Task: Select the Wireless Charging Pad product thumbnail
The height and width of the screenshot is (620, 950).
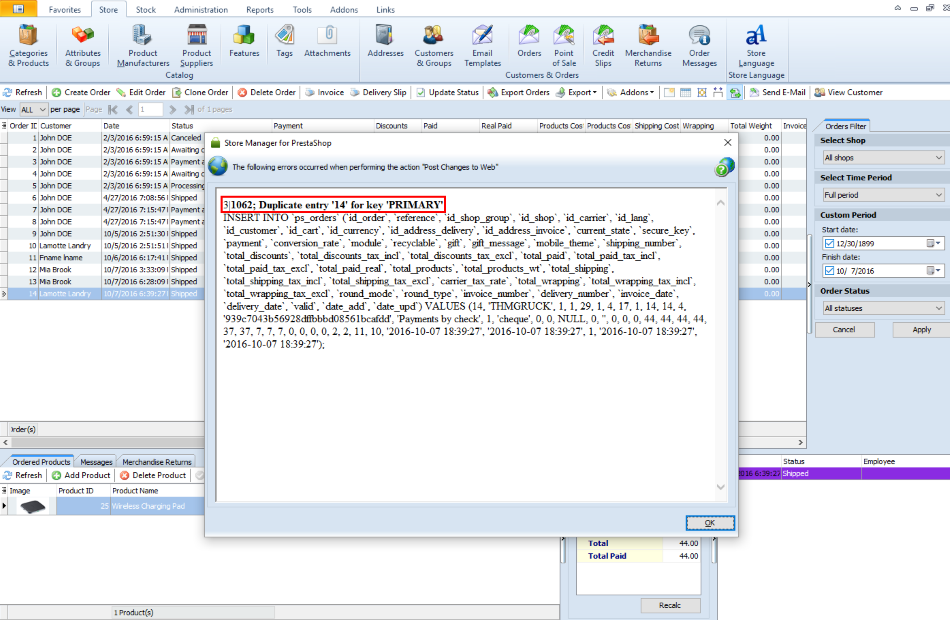Action: pos(32,506)
